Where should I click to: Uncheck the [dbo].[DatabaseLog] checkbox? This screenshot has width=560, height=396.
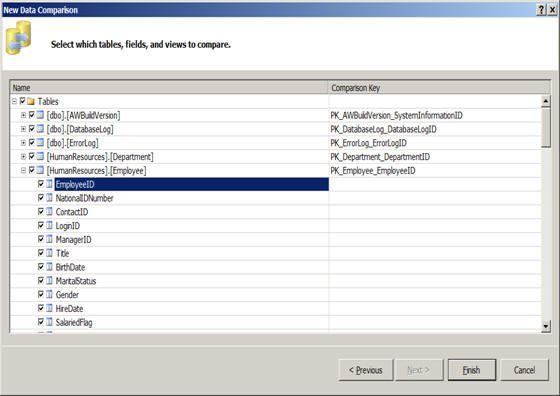pyautogui.click(x=31, y=129)
